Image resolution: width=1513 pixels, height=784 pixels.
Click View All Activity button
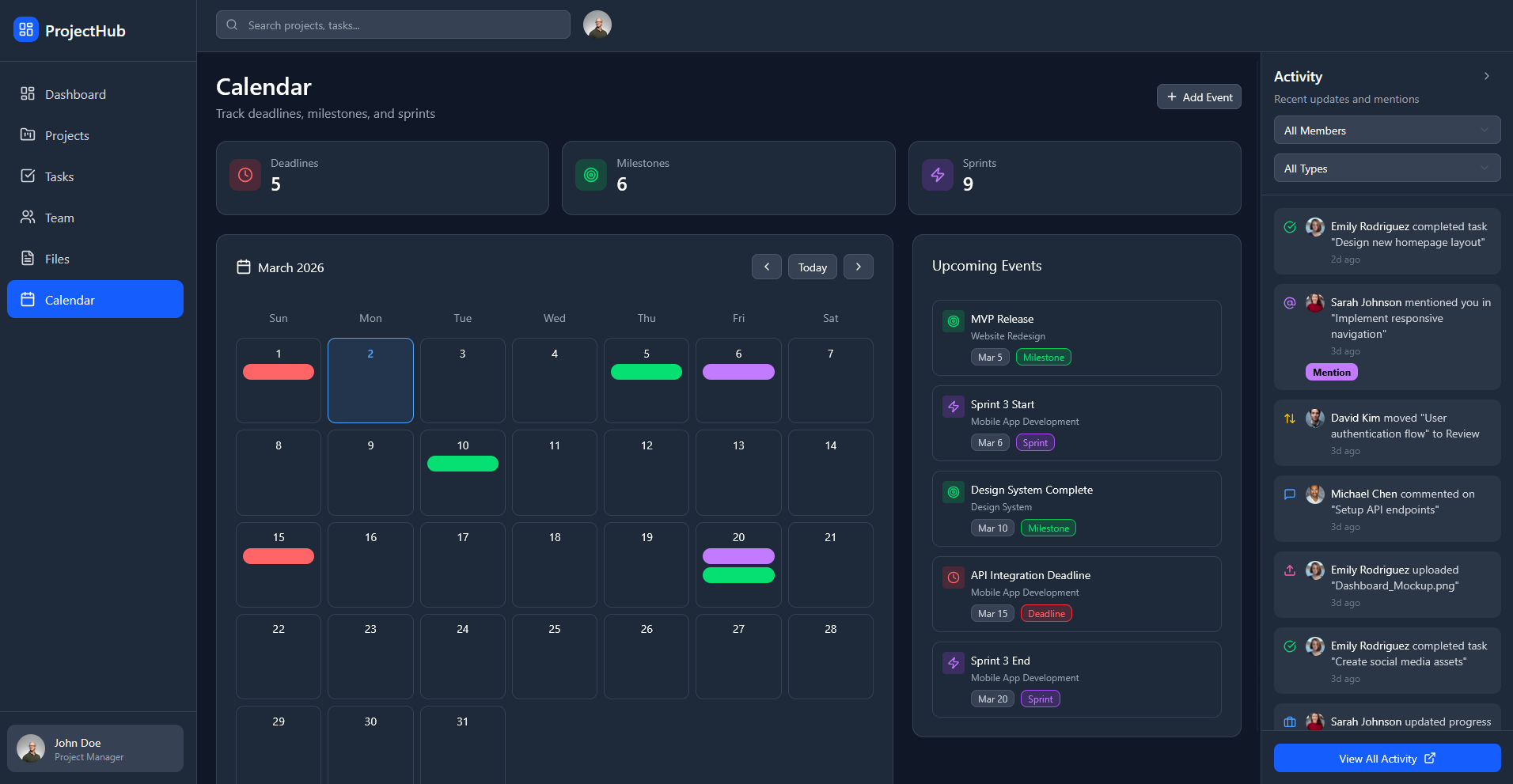[x=1386, y=758]
